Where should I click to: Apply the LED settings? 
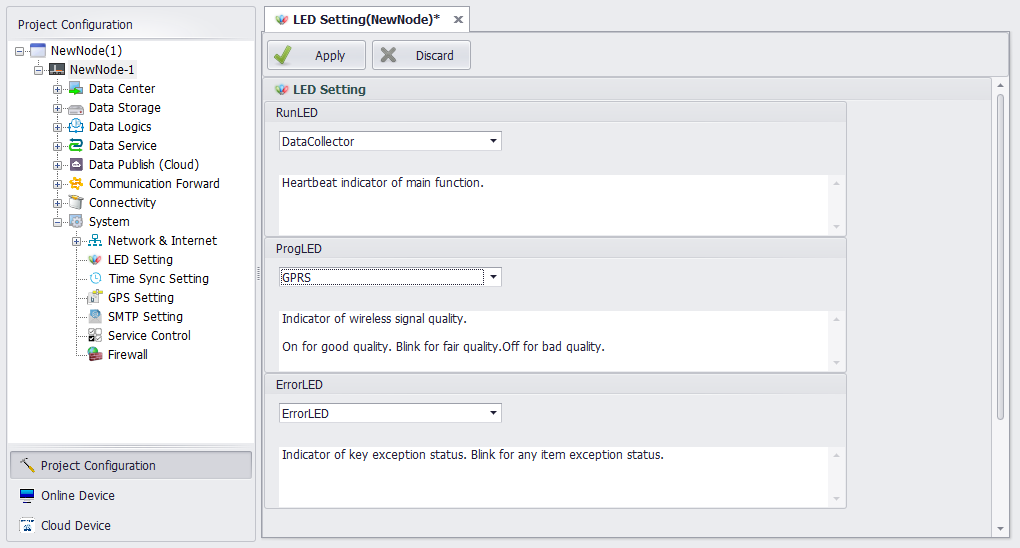[316, 56]
